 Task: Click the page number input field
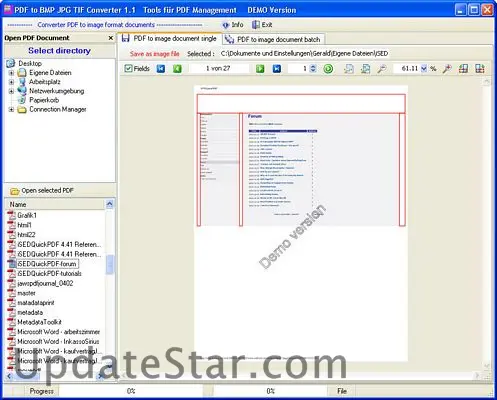299,69
